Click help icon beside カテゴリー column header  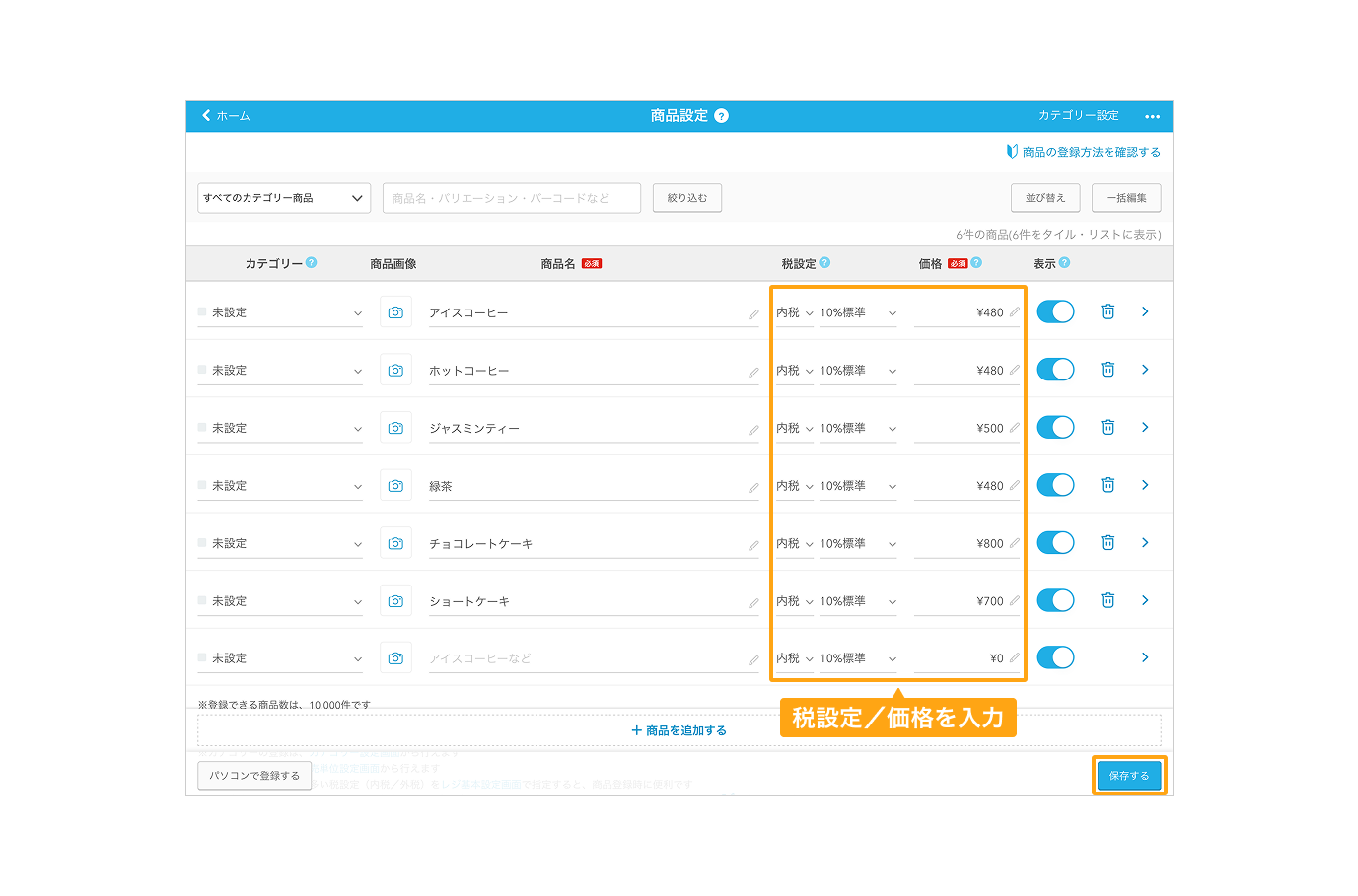click(x=312, y=262)
